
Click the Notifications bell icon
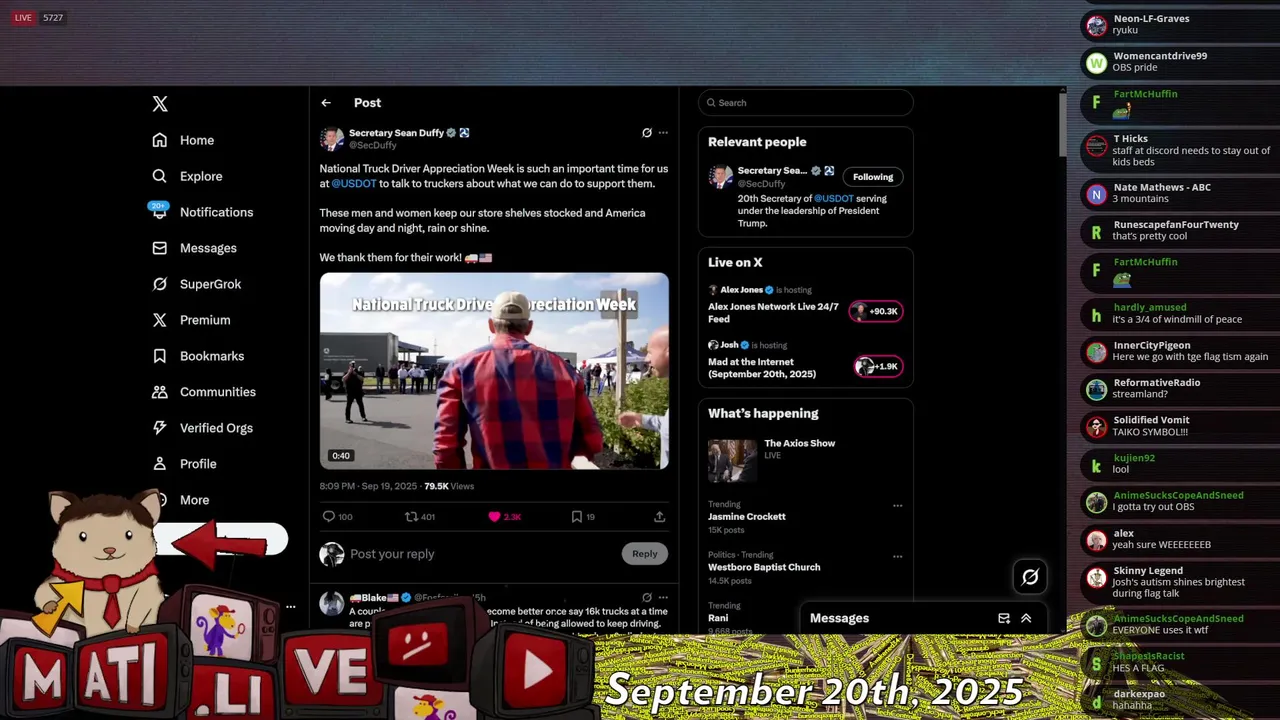pyautogui.click(x=160, y=212)
